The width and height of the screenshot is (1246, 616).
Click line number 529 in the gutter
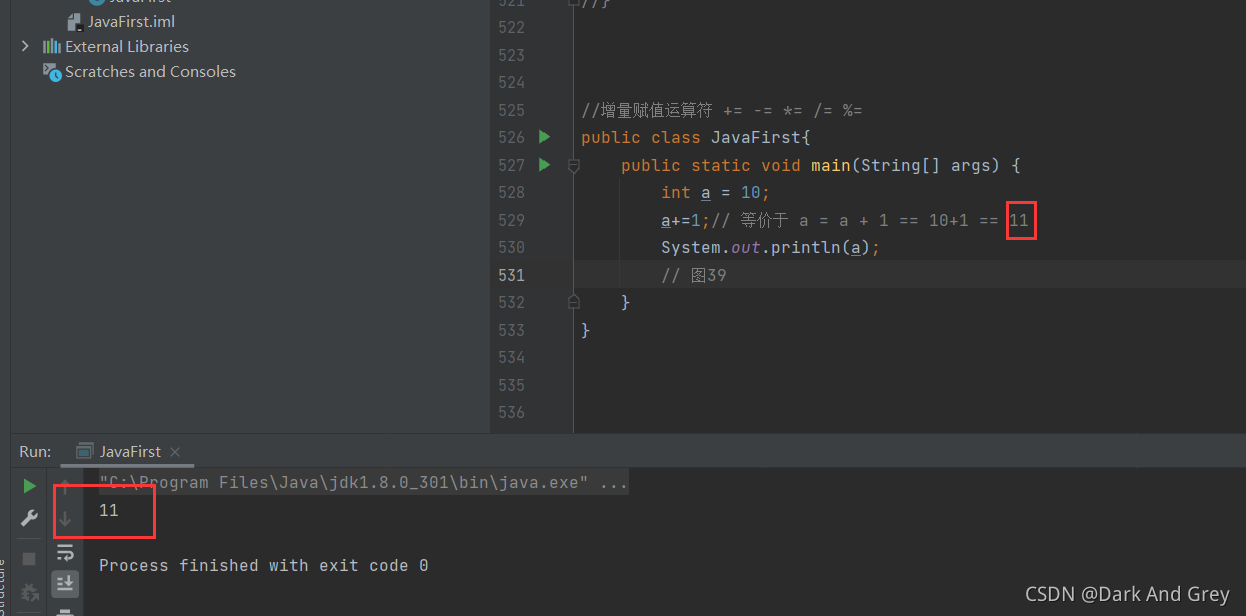pyautogui.click(x=511, y=220)
